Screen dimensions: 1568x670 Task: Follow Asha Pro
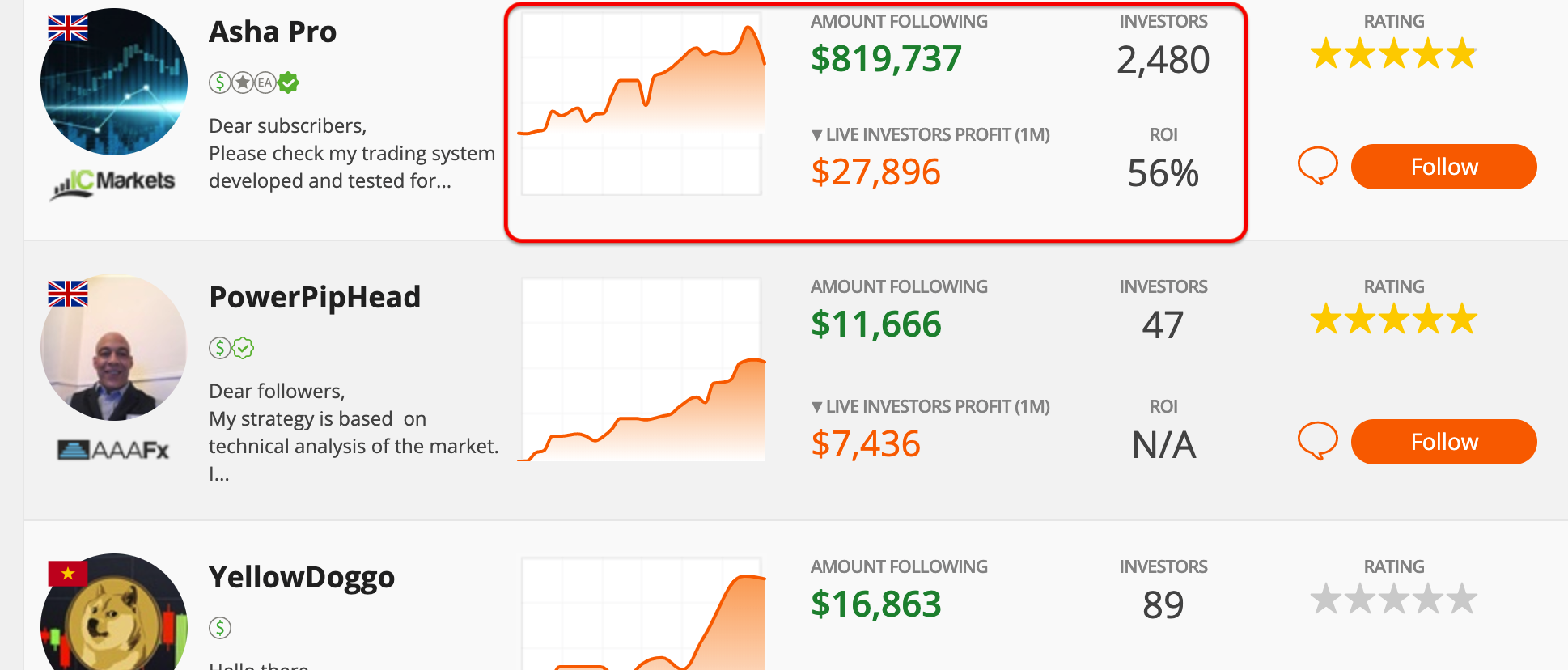[1443, 167]
